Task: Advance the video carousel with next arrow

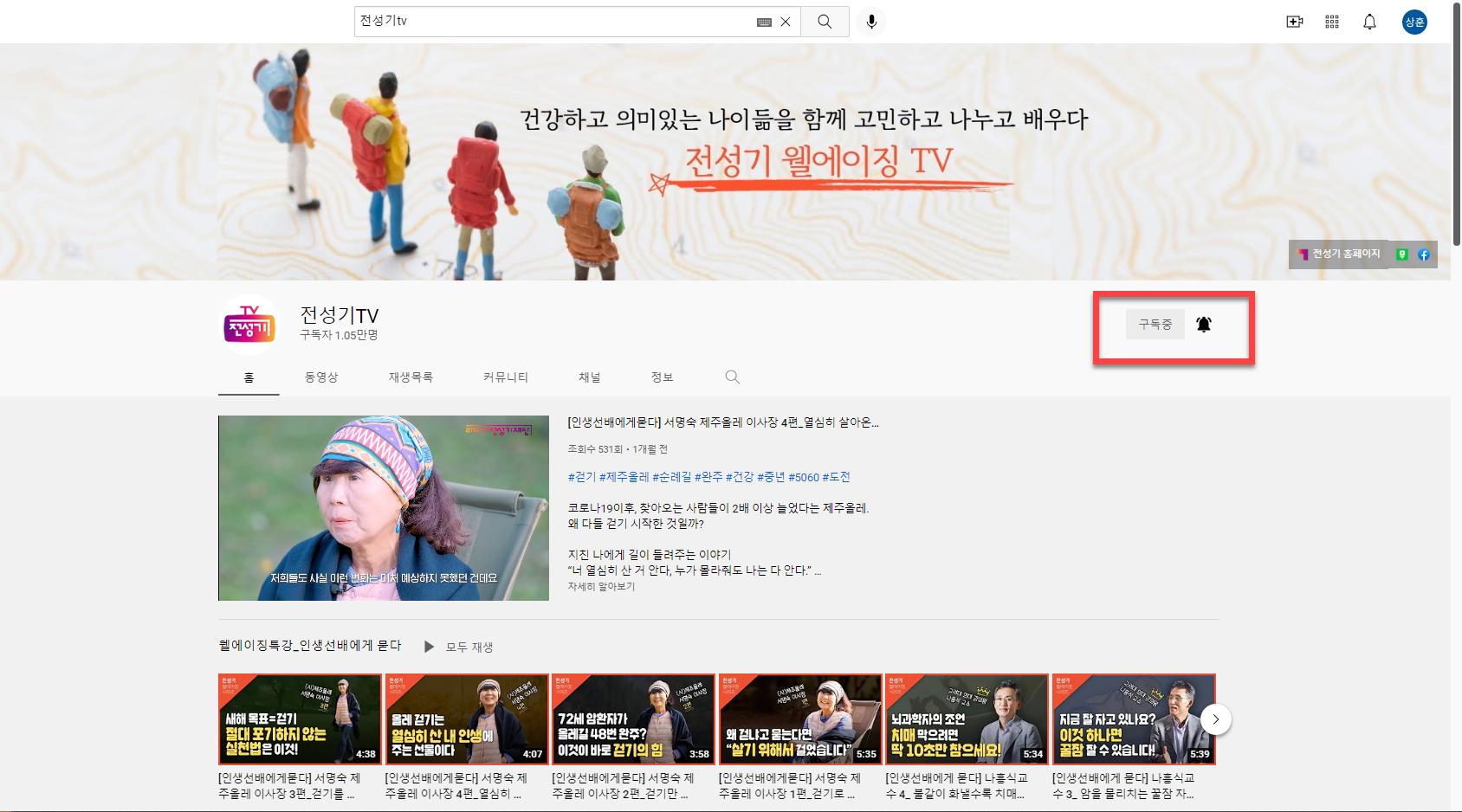Action: pos(1216,719)
